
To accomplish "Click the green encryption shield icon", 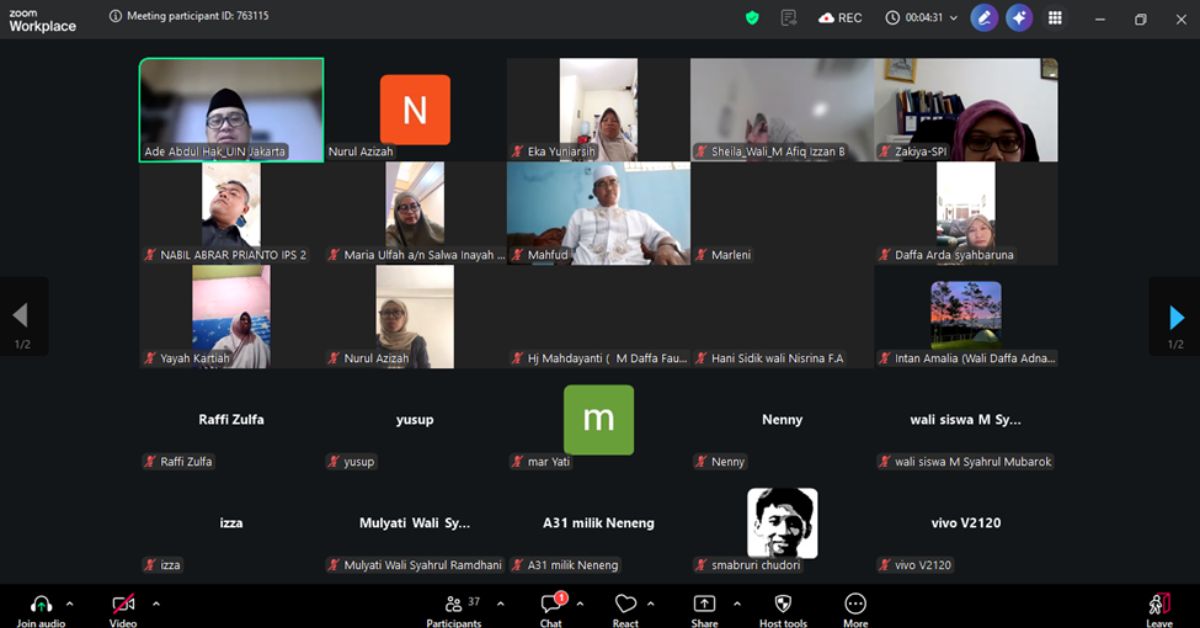I will (x=752, y=18).
